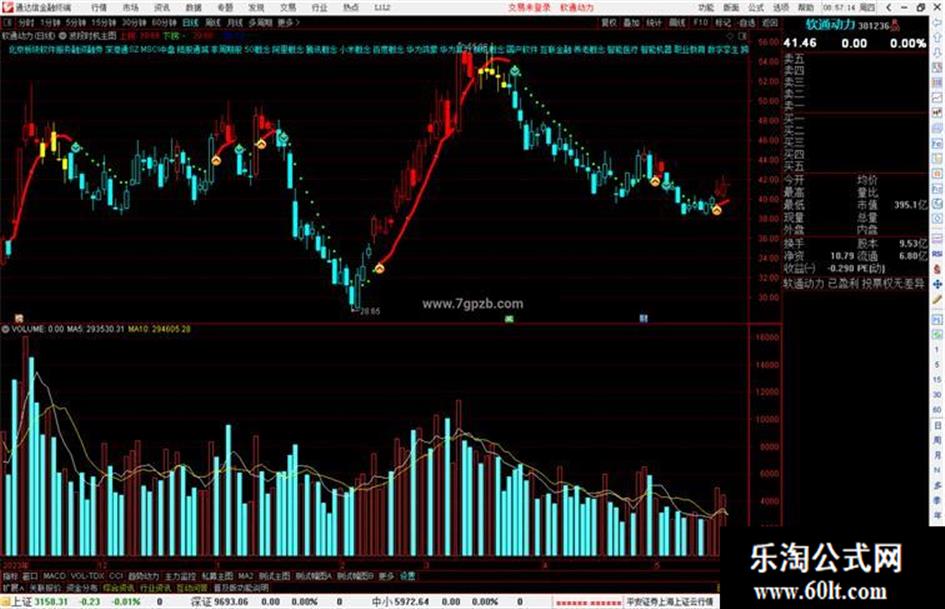Viewport: 945px width, 609px height.
Task: Click the 交易未登录 login link
Action: (x=529, y=8)
